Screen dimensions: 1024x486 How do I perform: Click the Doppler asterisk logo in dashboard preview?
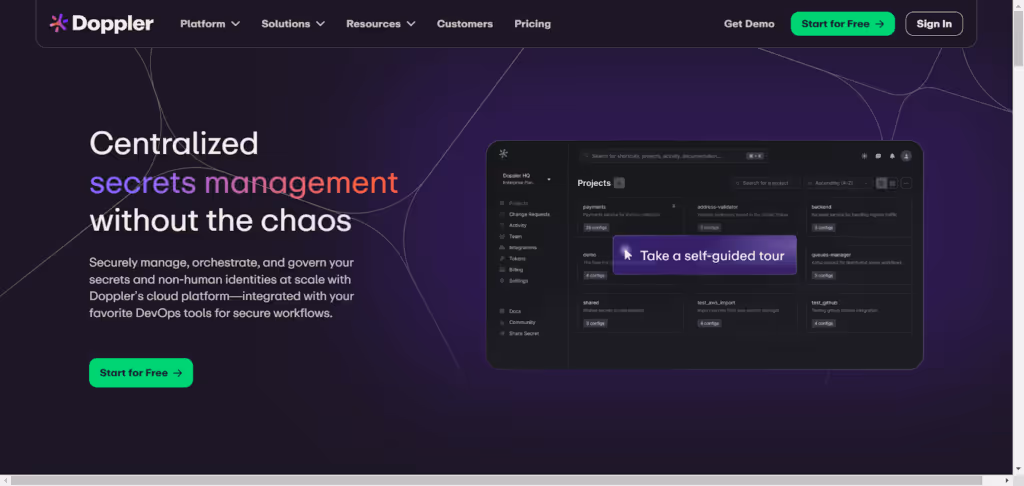click(503, 154)
